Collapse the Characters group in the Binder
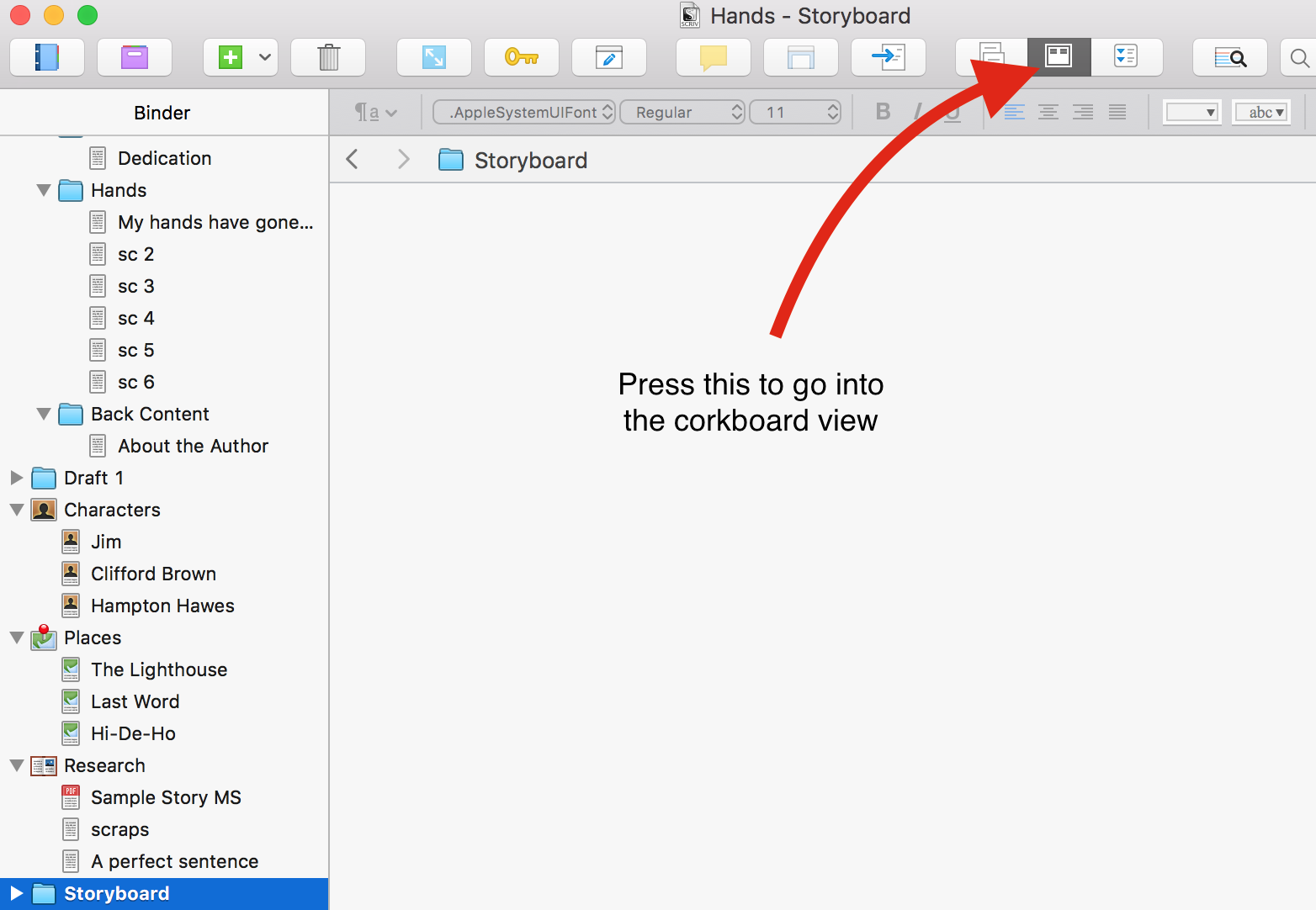This screenshot has height=910, width=1316. (x=18, y=510)
